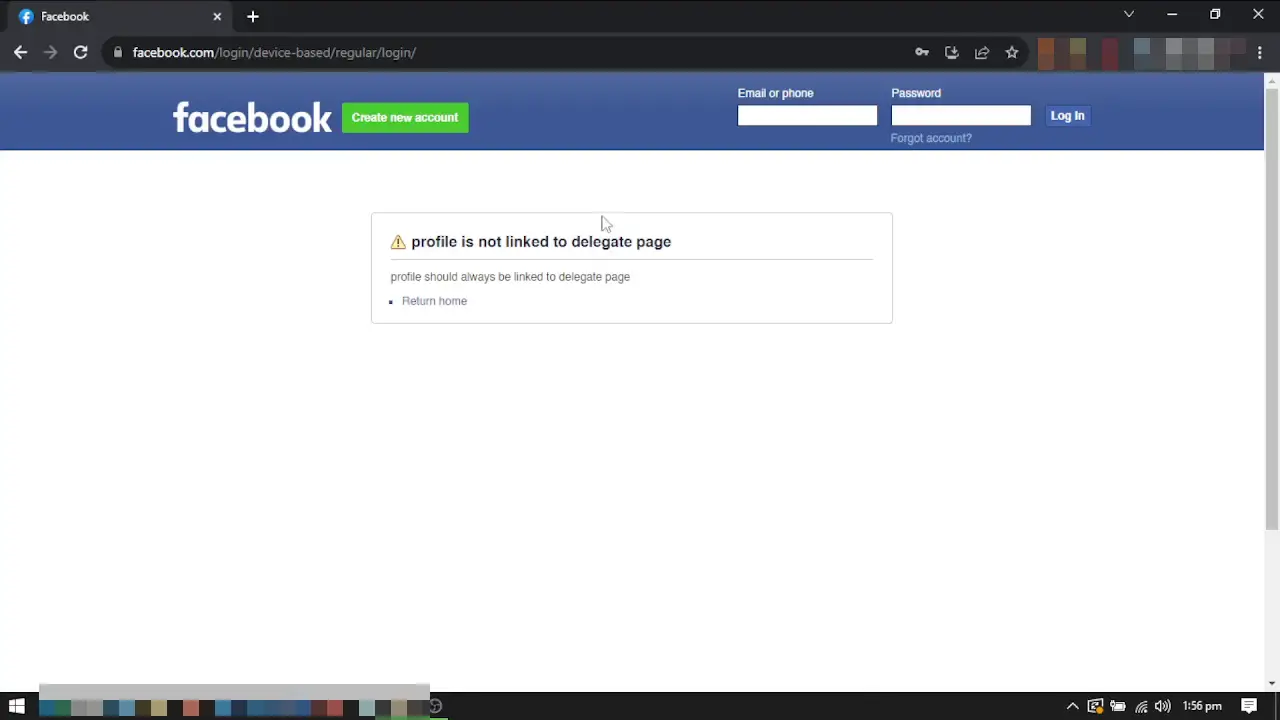Minimize the Chrome window
The image size is (1280, 720).
point(1172,14)
